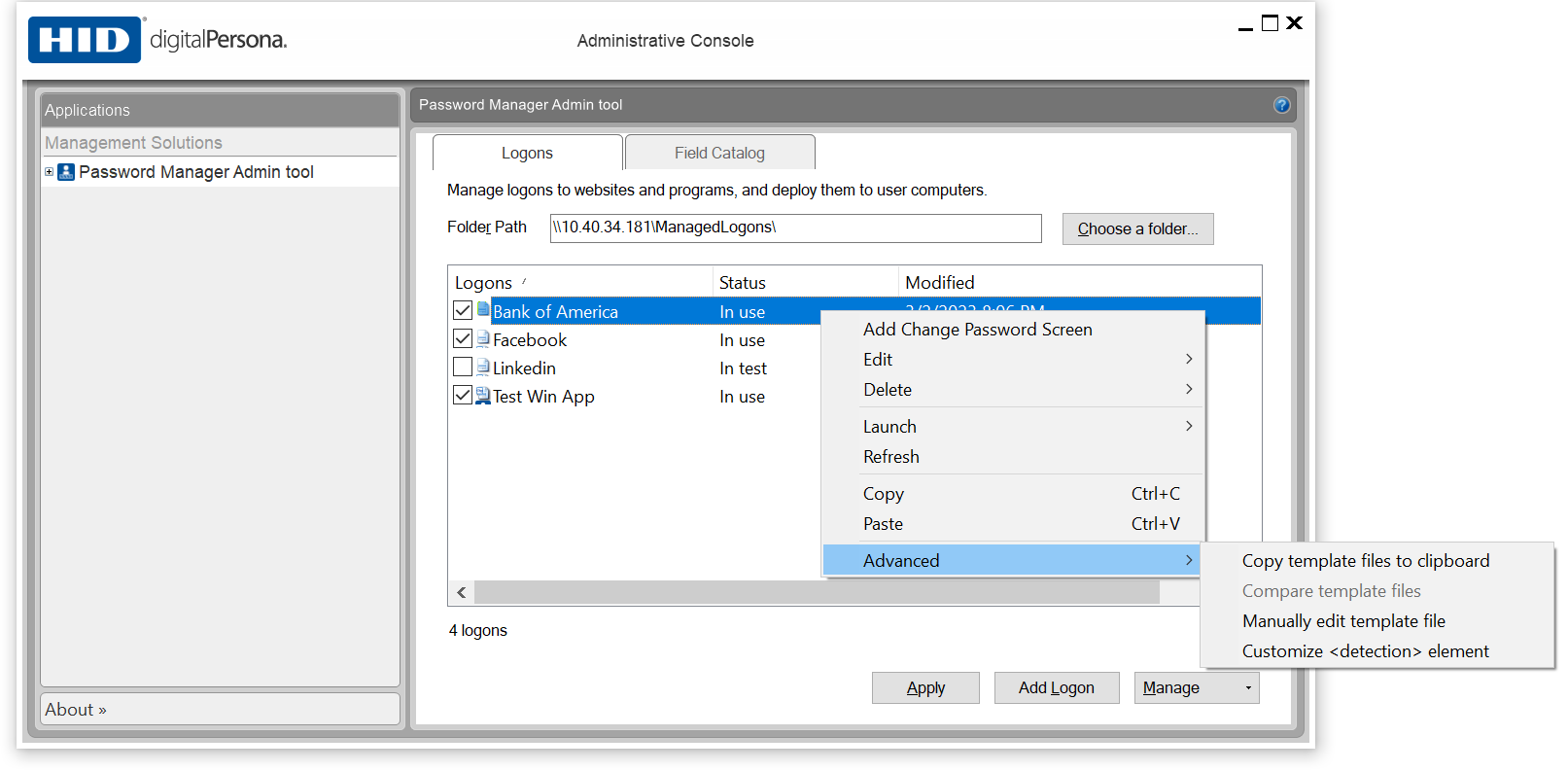This screenshot has width=1568, height=771.
Task: Switch to the Field Catalog tab
Action: click(719, 153)
